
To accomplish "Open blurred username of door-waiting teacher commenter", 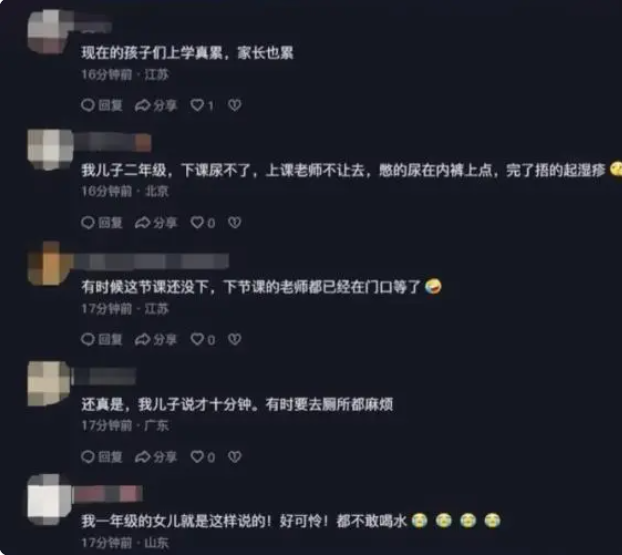I will 152,262.
